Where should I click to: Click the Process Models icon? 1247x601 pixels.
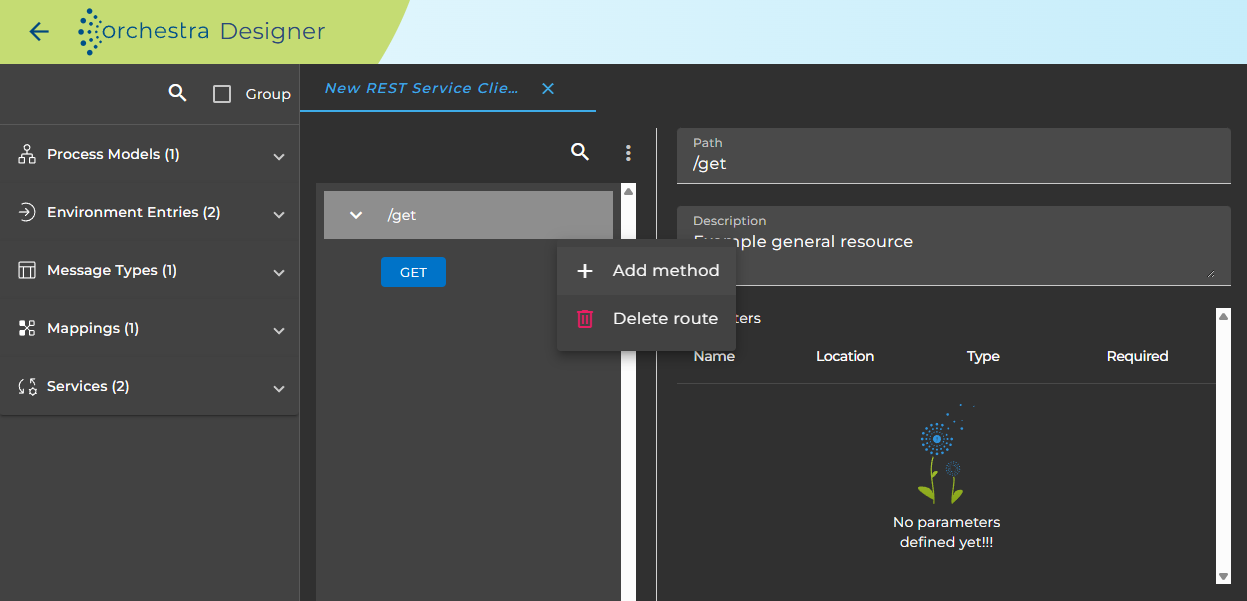[27, 154]
